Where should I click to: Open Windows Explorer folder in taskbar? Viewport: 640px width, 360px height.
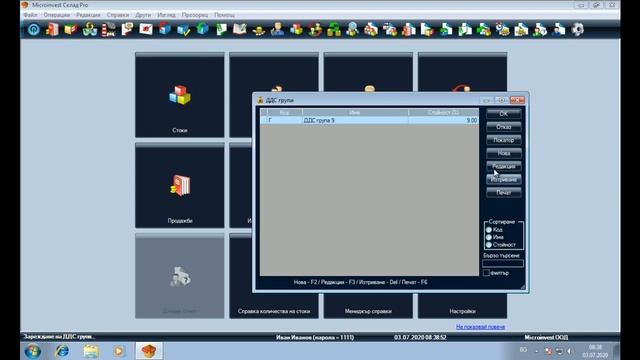pyautogui.click(x=91, y=351)
